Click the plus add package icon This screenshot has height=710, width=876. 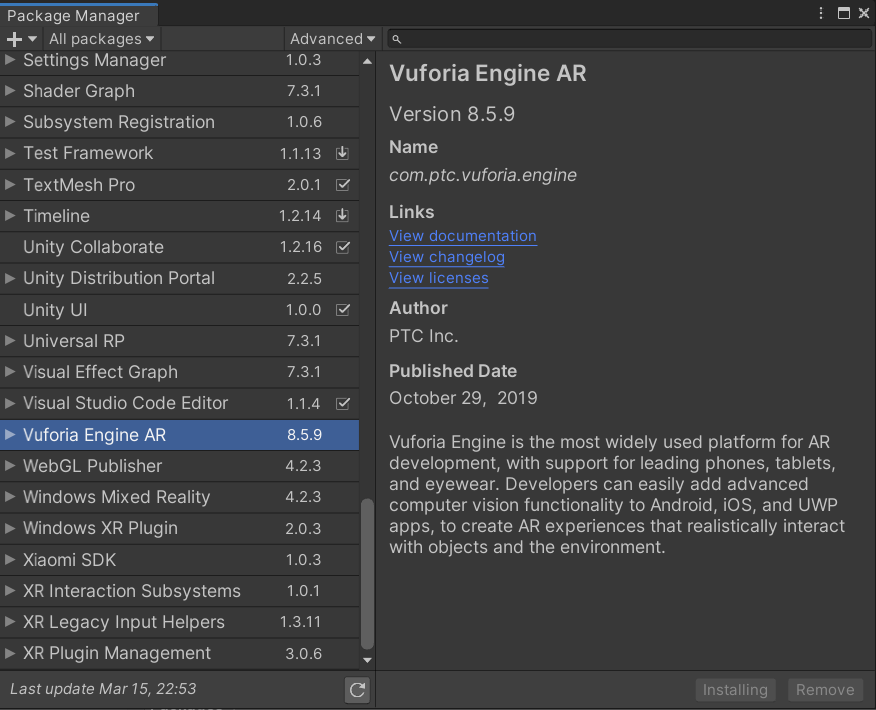point(15,39)
